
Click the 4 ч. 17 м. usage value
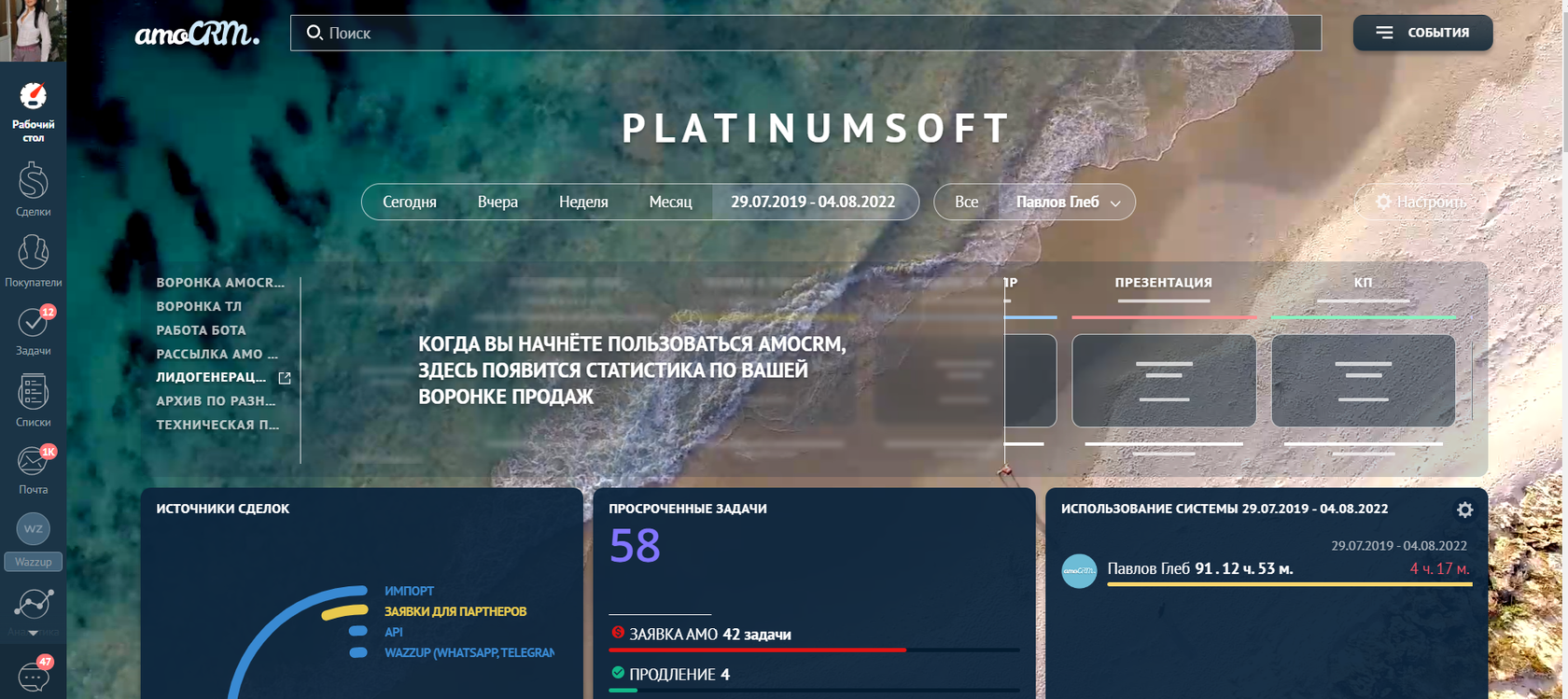(1439, 568)
